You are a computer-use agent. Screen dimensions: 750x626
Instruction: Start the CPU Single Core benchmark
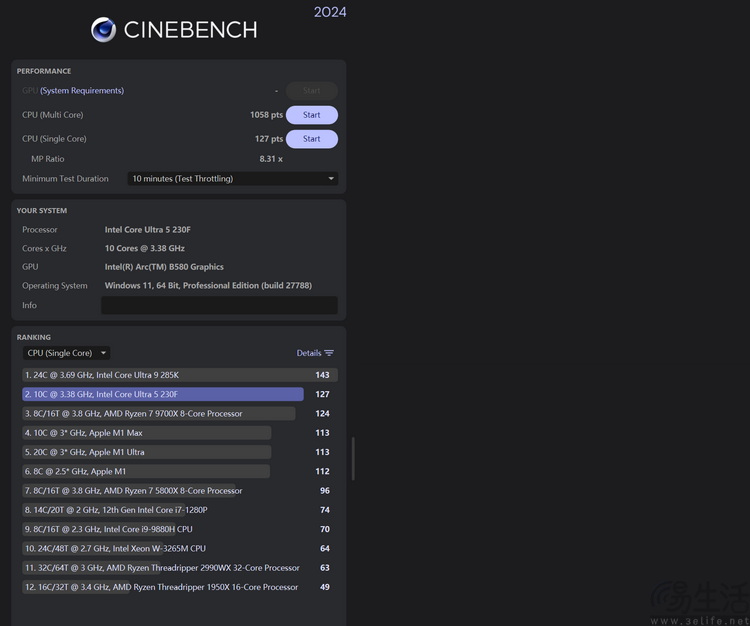coord(311,139)
